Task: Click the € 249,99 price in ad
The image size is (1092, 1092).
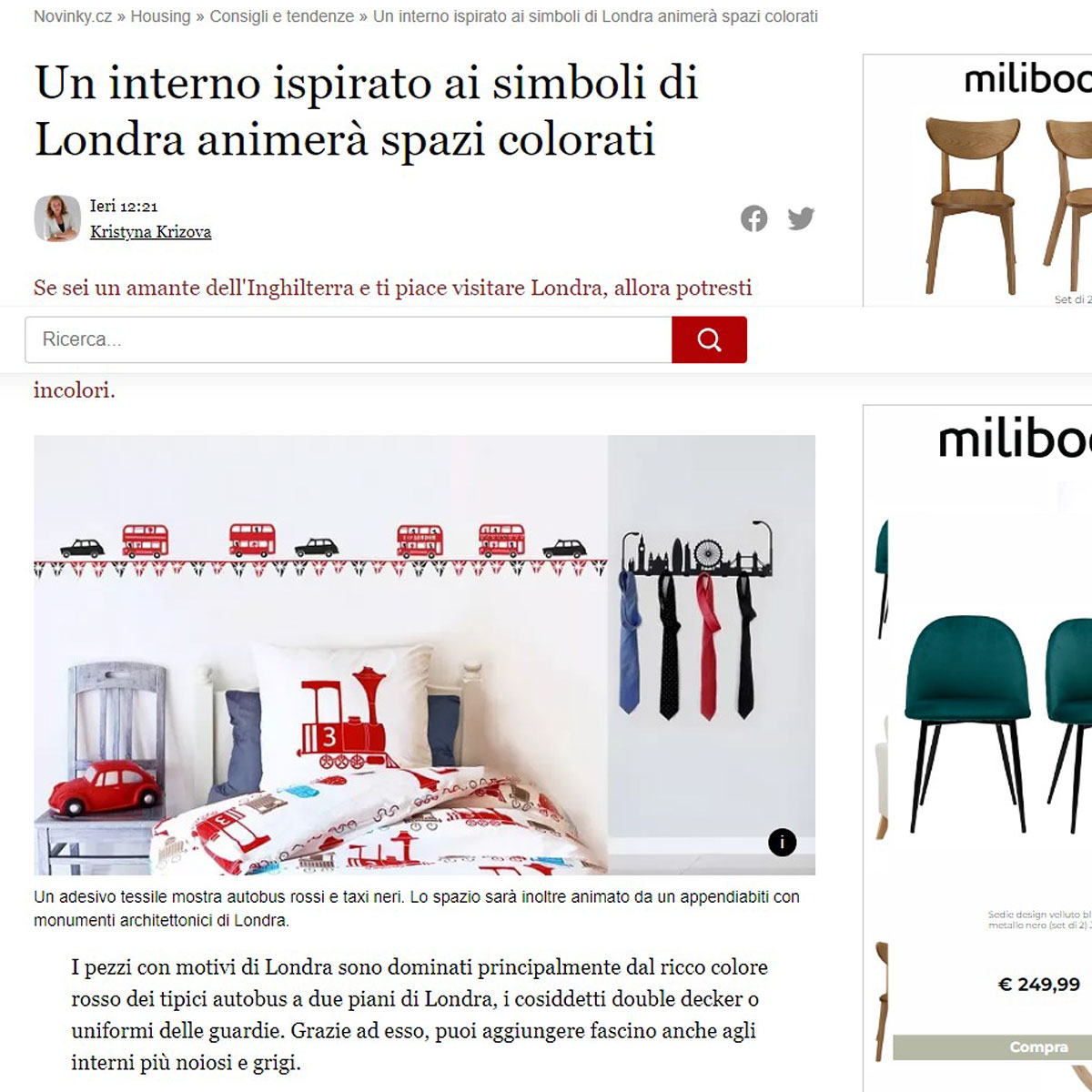Action: [1039, 984]
